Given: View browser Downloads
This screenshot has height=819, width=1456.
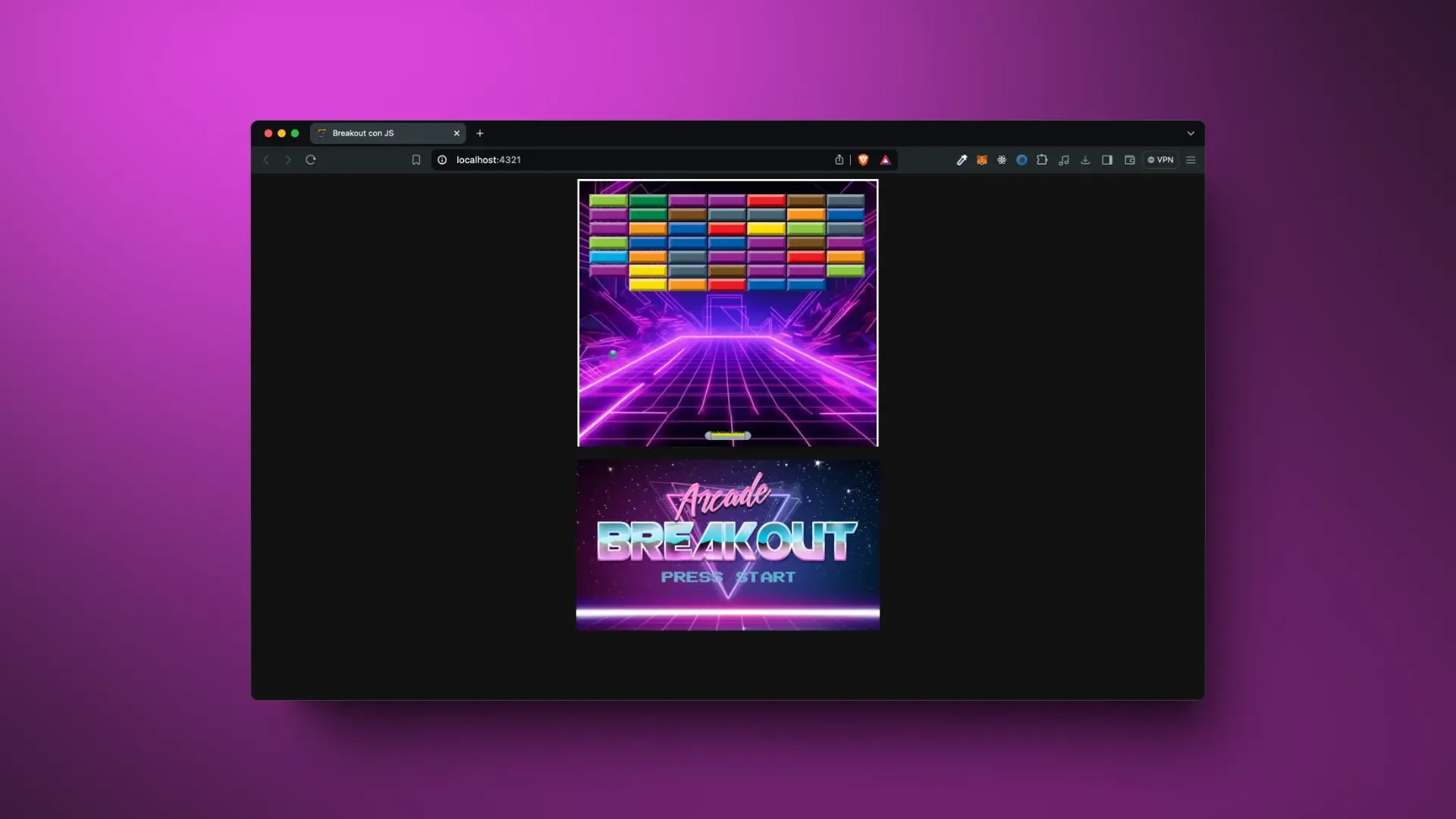Looking at the screenshot, I should point(1085,160).
